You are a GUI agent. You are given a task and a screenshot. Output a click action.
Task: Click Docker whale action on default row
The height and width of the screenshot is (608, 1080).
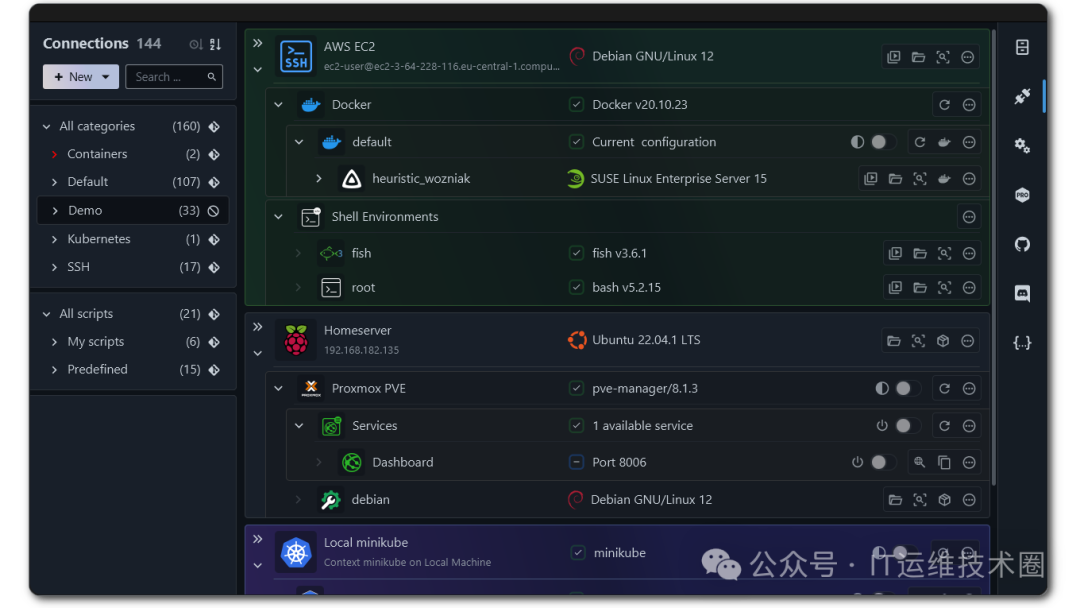click(x=944, y=142)
